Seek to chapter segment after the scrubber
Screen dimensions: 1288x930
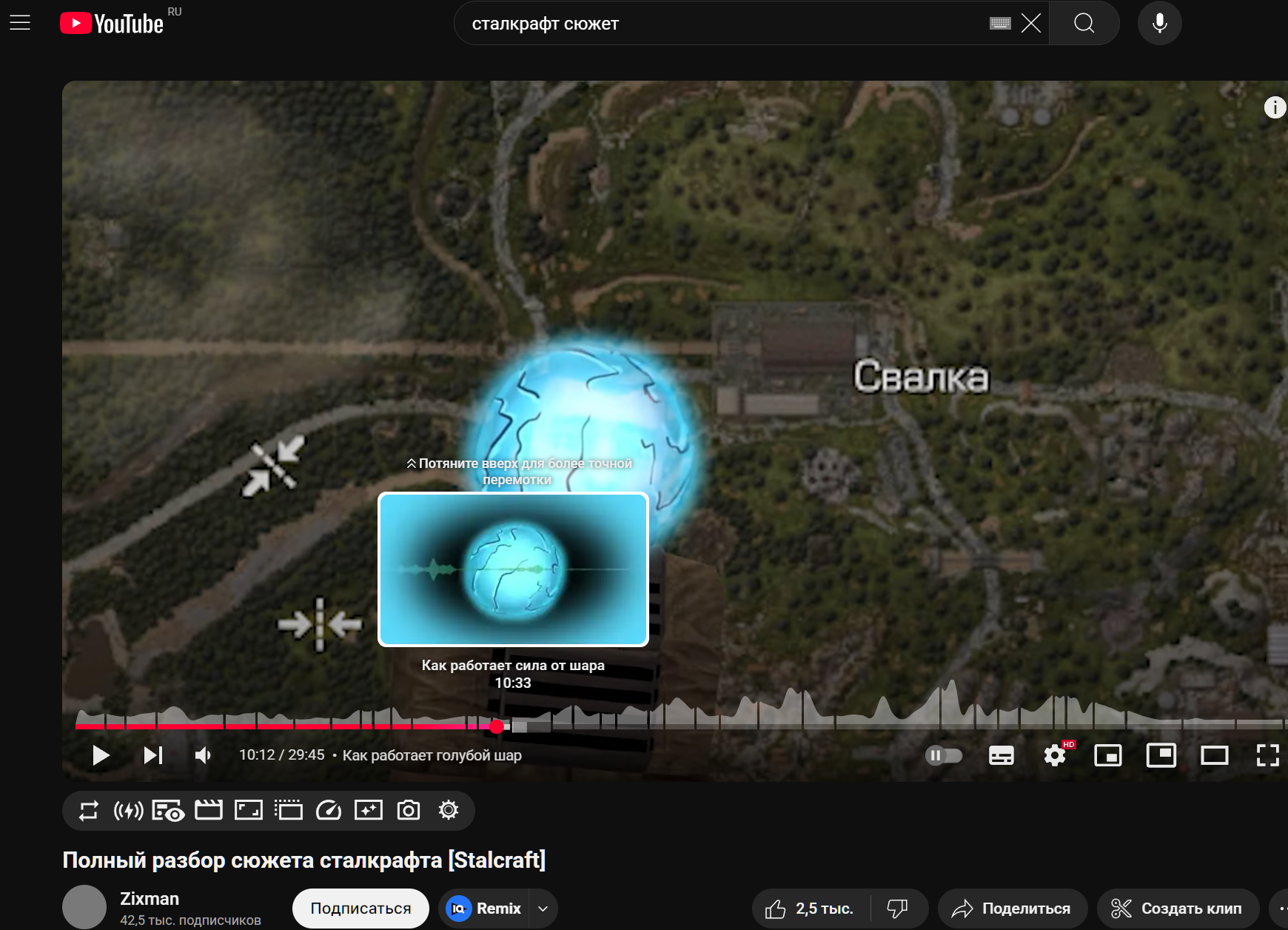pyautogui.click(x=531, y=726)
